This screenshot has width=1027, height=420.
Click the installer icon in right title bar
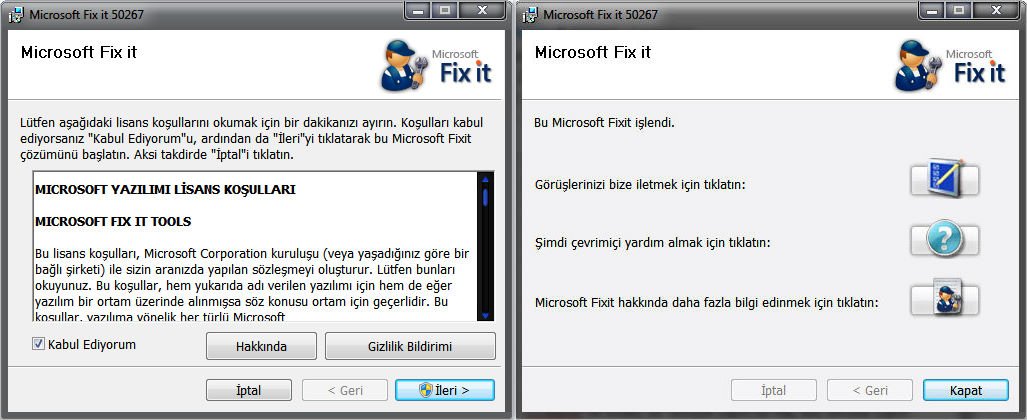(529, 15)
